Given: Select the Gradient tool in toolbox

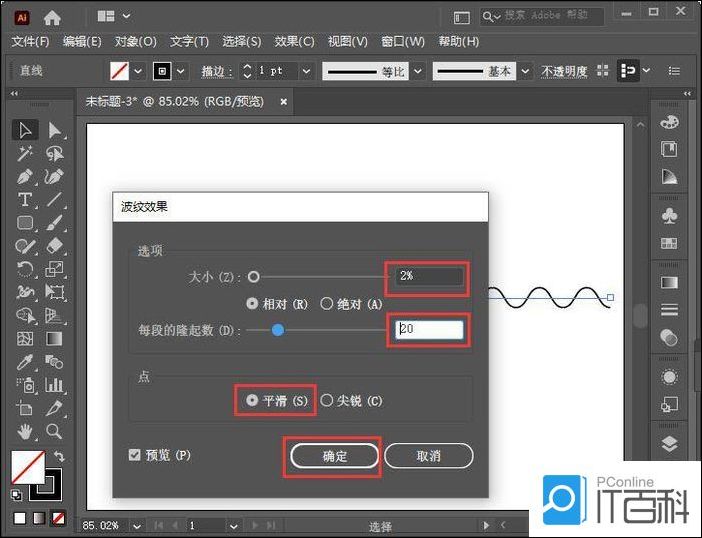Looking at the screenshot, I should 54,339.
